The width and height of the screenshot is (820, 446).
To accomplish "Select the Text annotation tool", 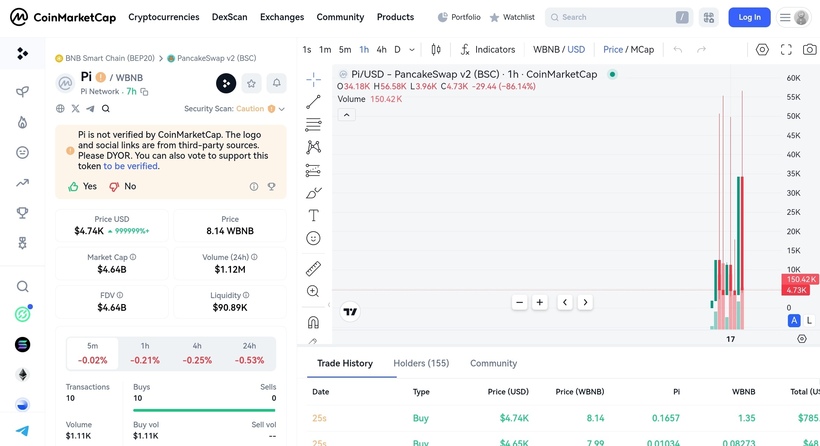I will (313, 215).
